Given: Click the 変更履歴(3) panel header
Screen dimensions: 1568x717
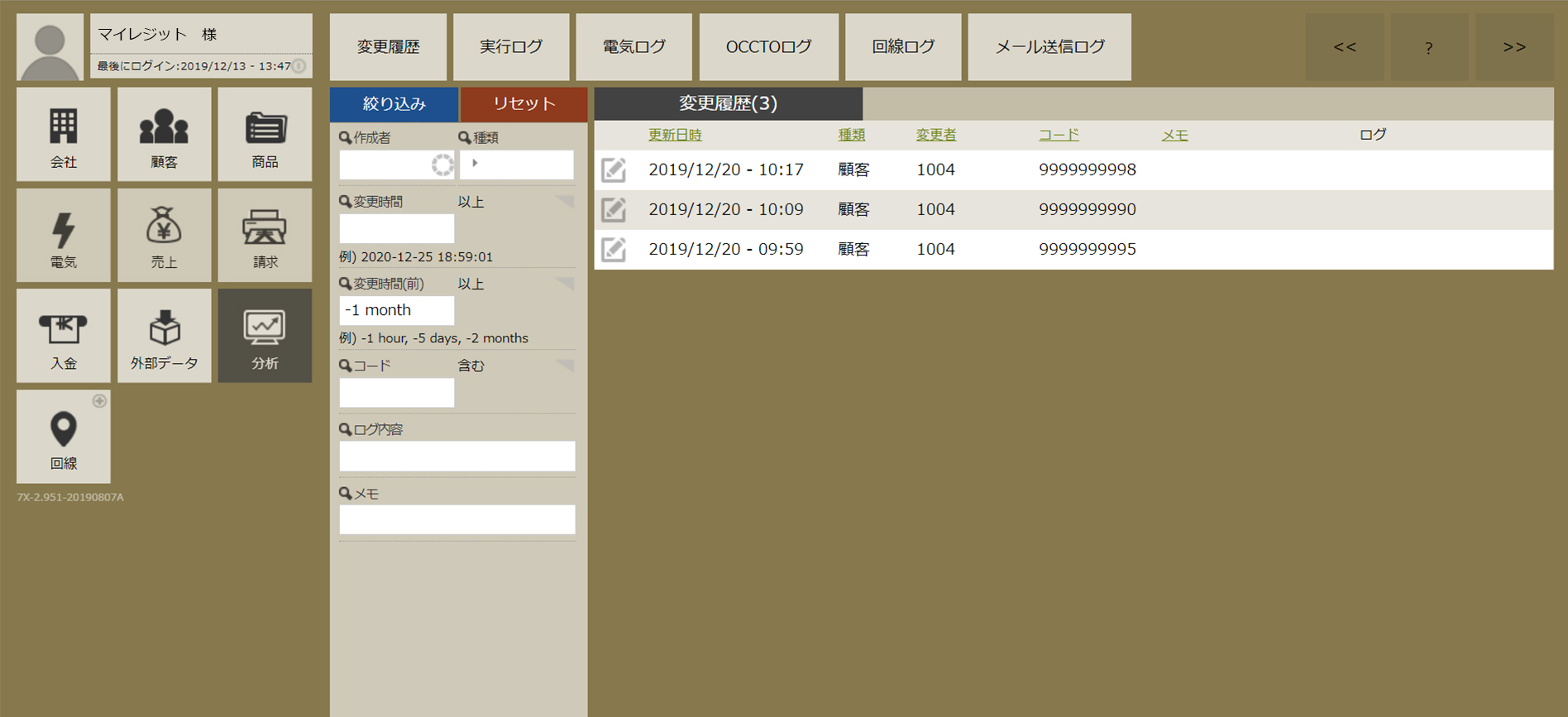Looking at the screenshot, I should [x=729, y=103].
